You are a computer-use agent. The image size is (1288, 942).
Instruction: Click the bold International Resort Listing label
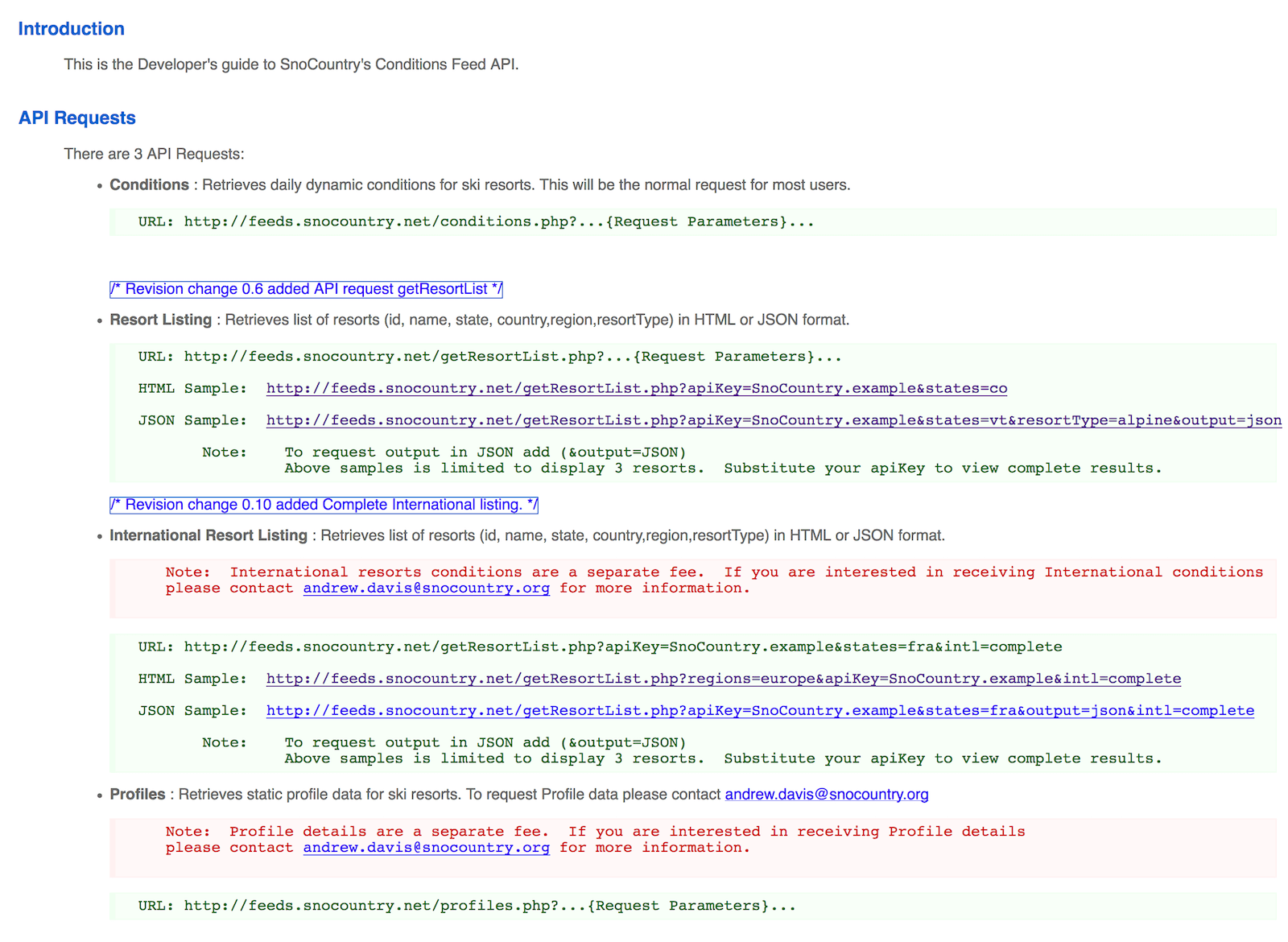tap(208, 536)
